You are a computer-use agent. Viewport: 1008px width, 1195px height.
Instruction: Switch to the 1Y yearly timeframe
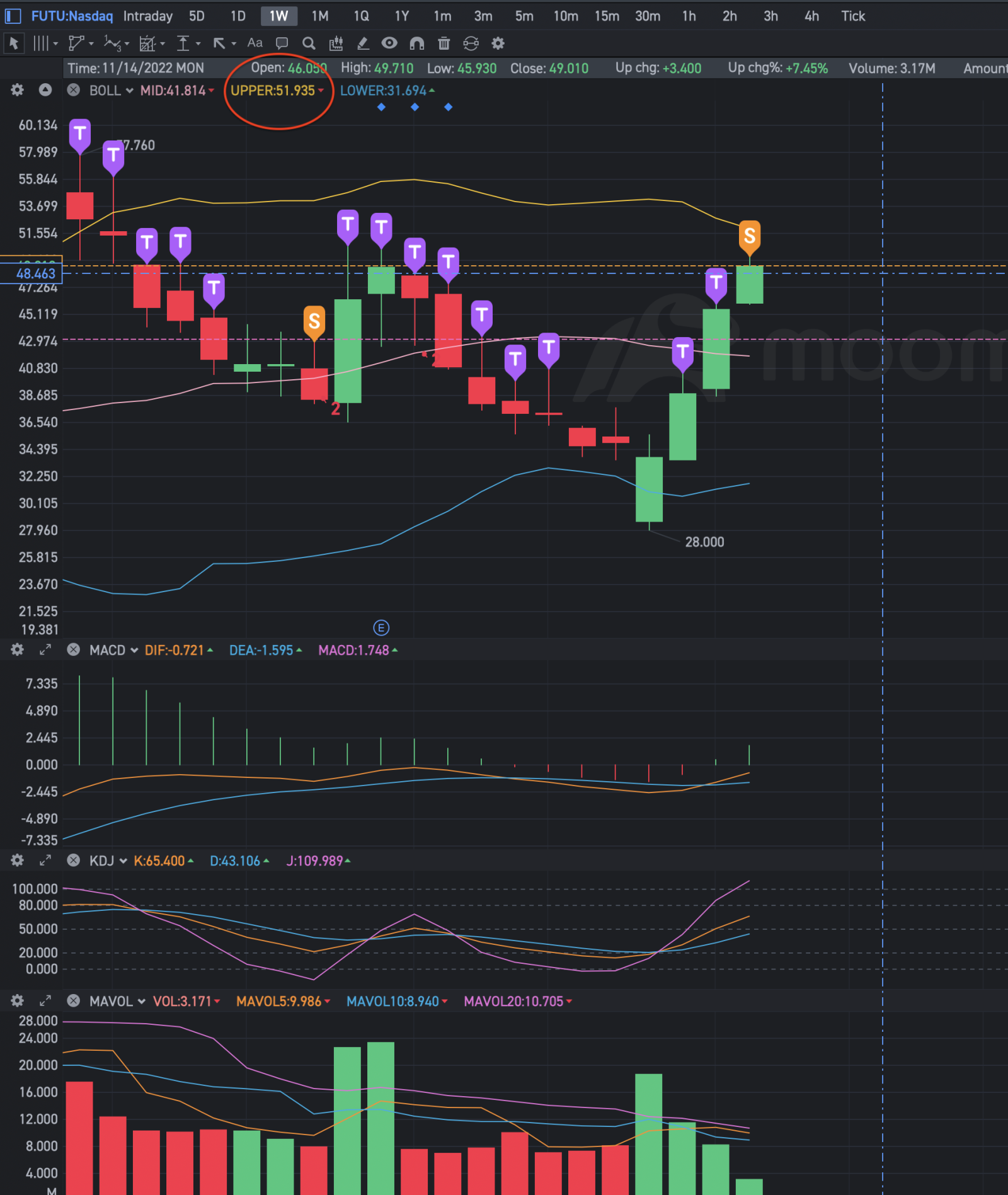[402, 16]
